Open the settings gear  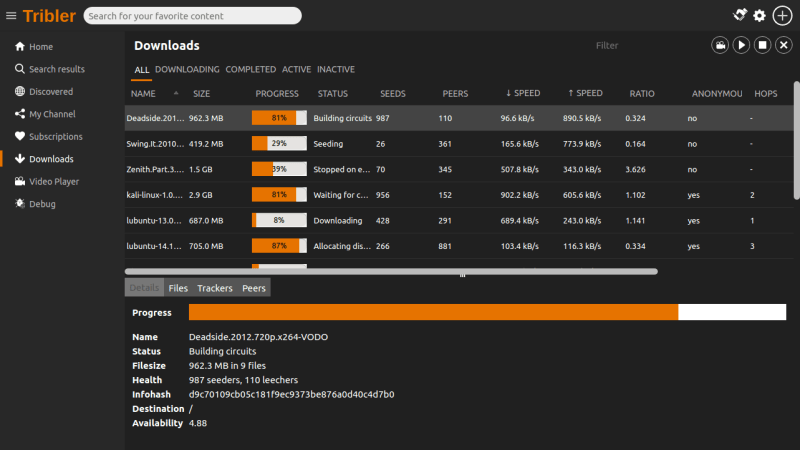click(760, 16)
